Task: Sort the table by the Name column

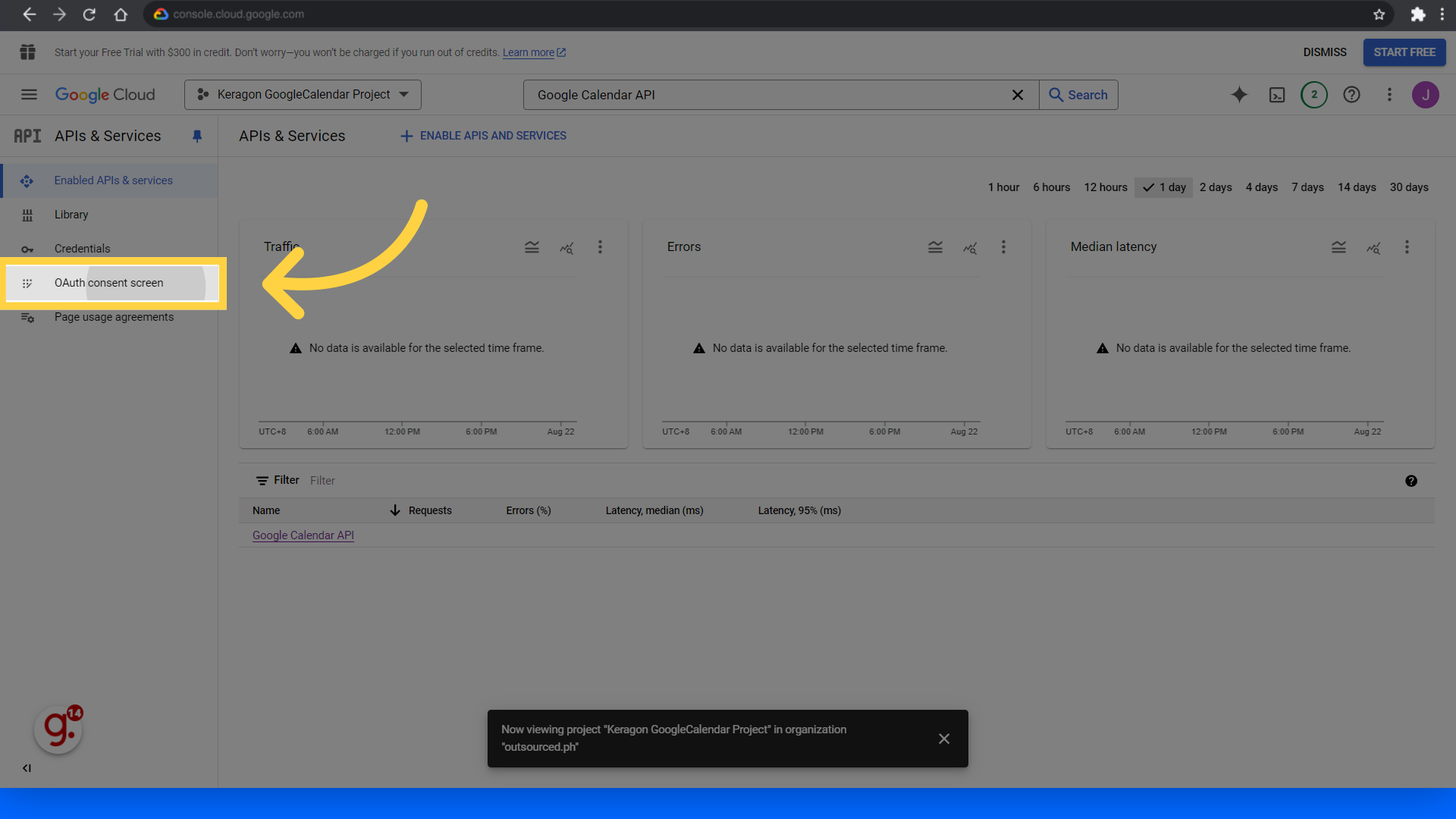Action: 266,510
